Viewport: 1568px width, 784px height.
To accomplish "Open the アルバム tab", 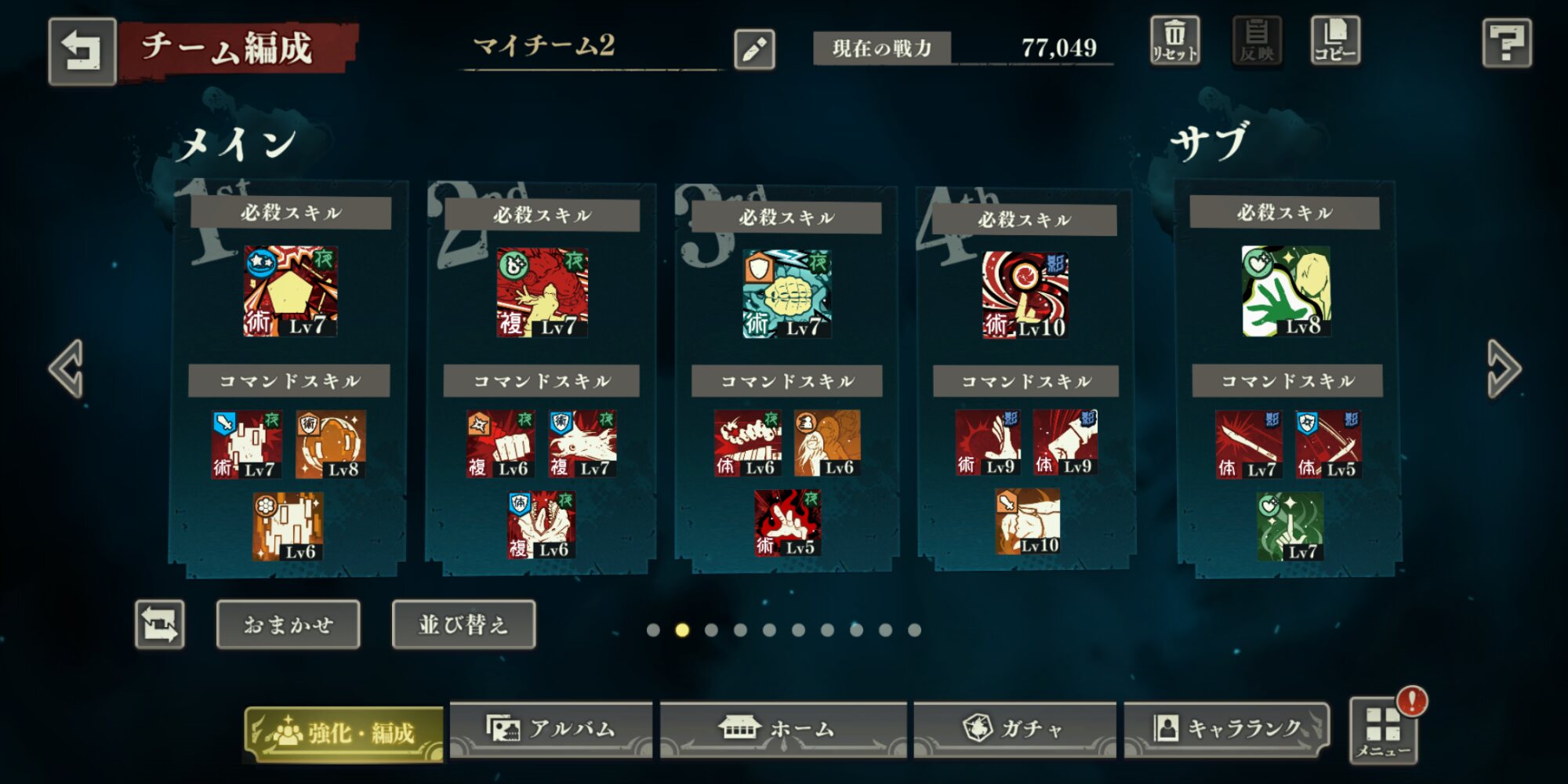I will 551,729.
